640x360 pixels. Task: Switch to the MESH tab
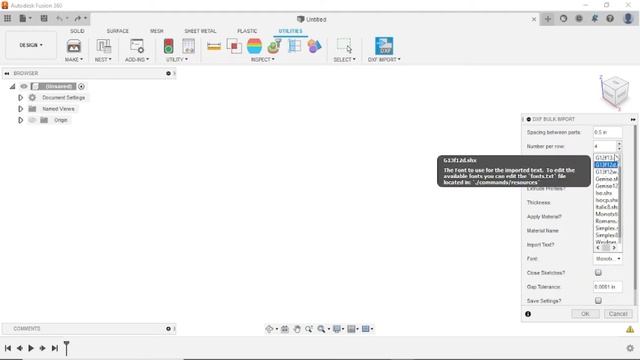(156, 31)
